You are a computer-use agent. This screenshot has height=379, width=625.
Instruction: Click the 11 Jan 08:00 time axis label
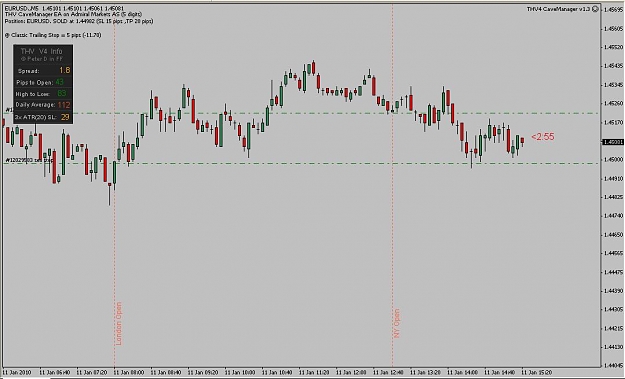pos(129,373)
